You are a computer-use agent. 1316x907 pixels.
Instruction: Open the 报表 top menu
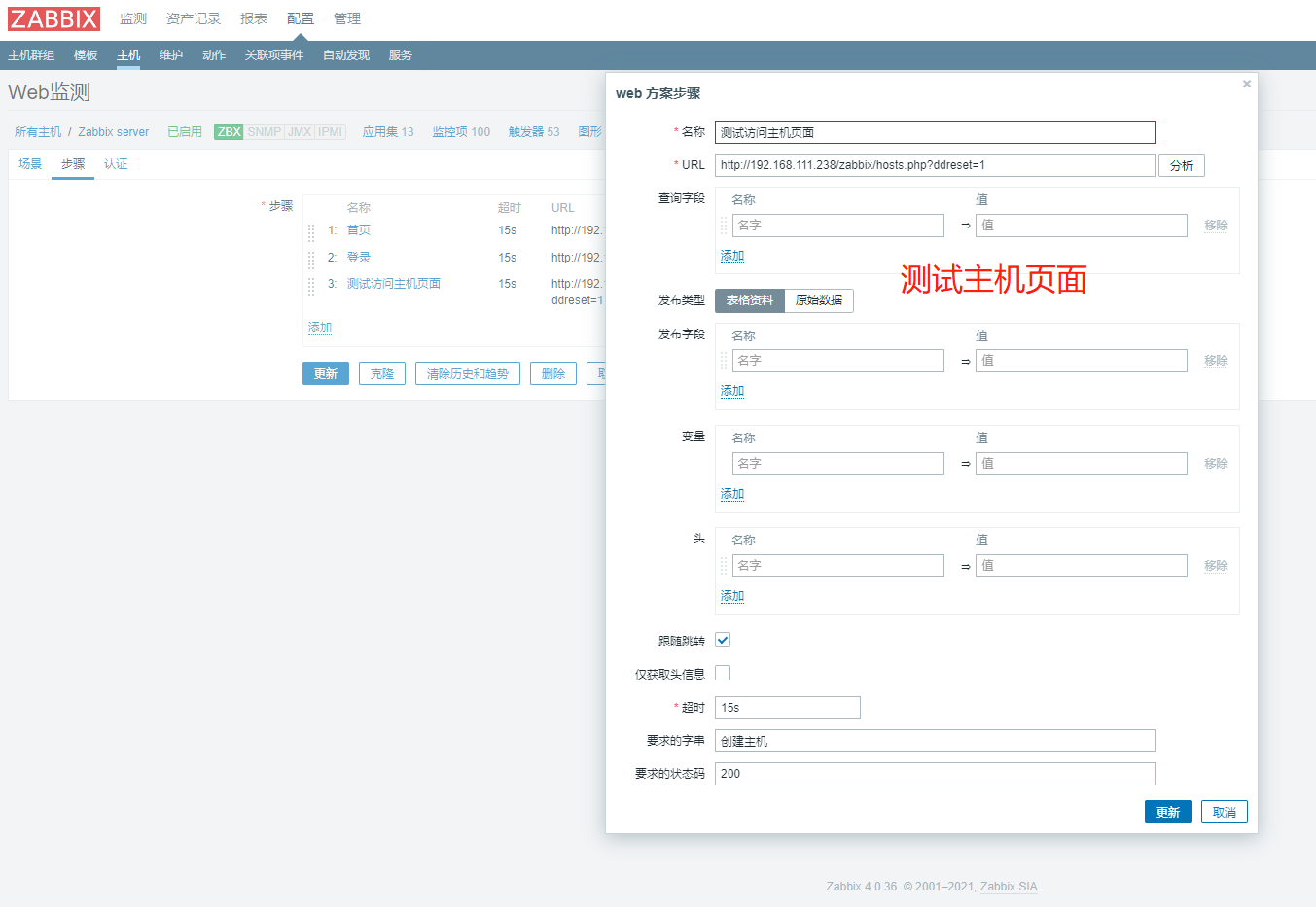click(254, 18)
